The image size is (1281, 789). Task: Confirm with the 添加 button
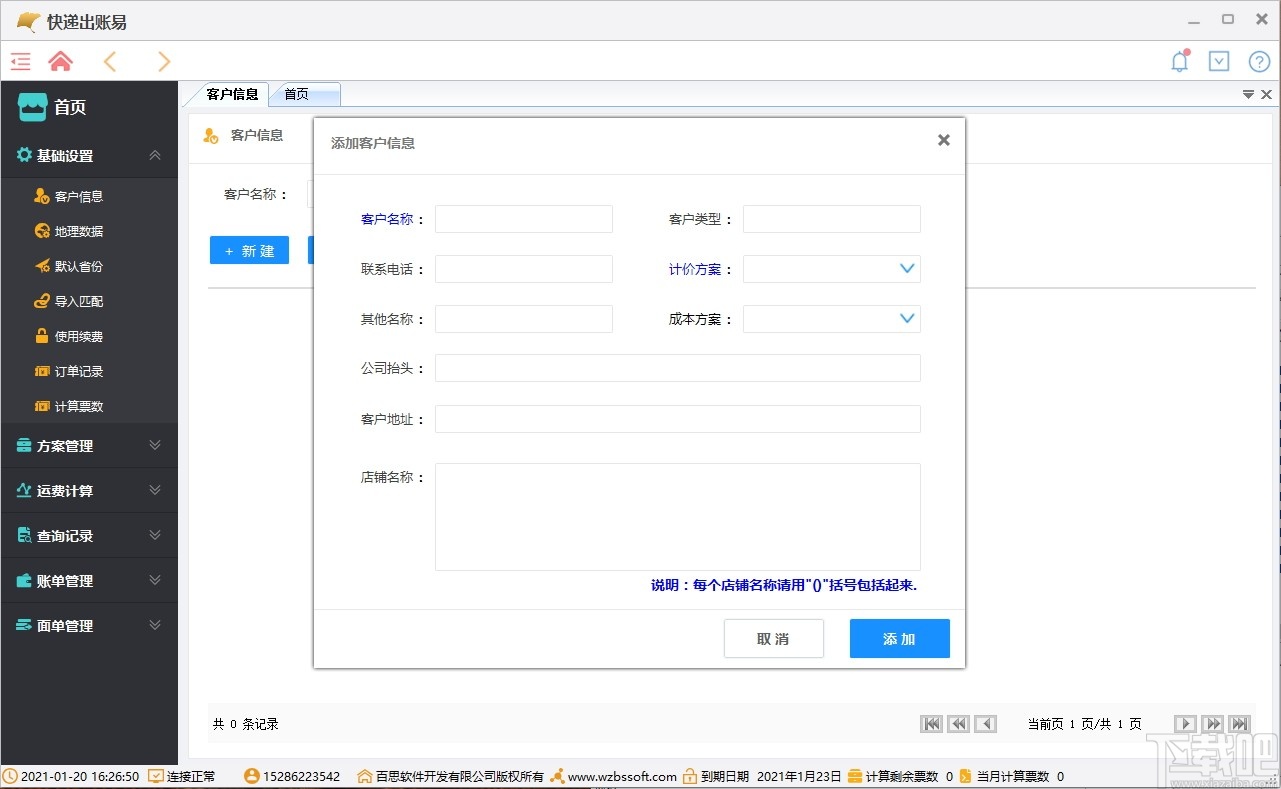[x=900, y=639]
